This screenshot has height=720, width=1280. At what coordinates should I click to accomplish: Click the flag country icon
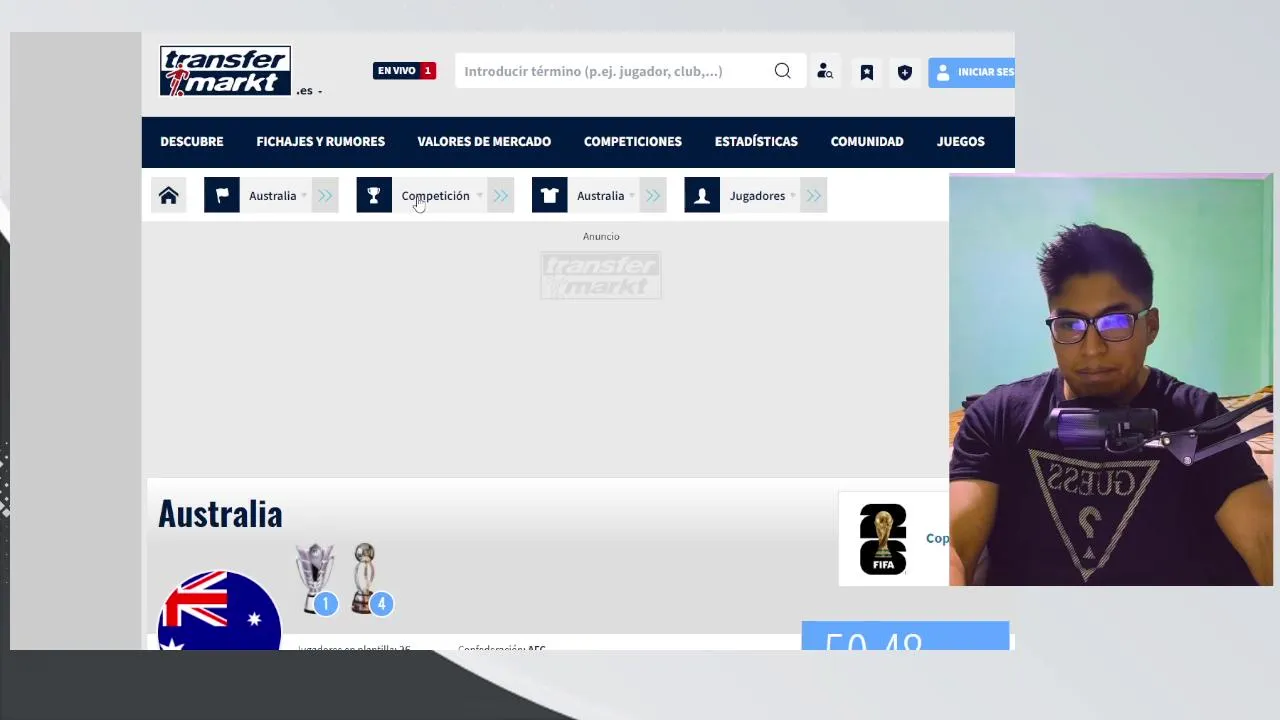tap(222, 195)
